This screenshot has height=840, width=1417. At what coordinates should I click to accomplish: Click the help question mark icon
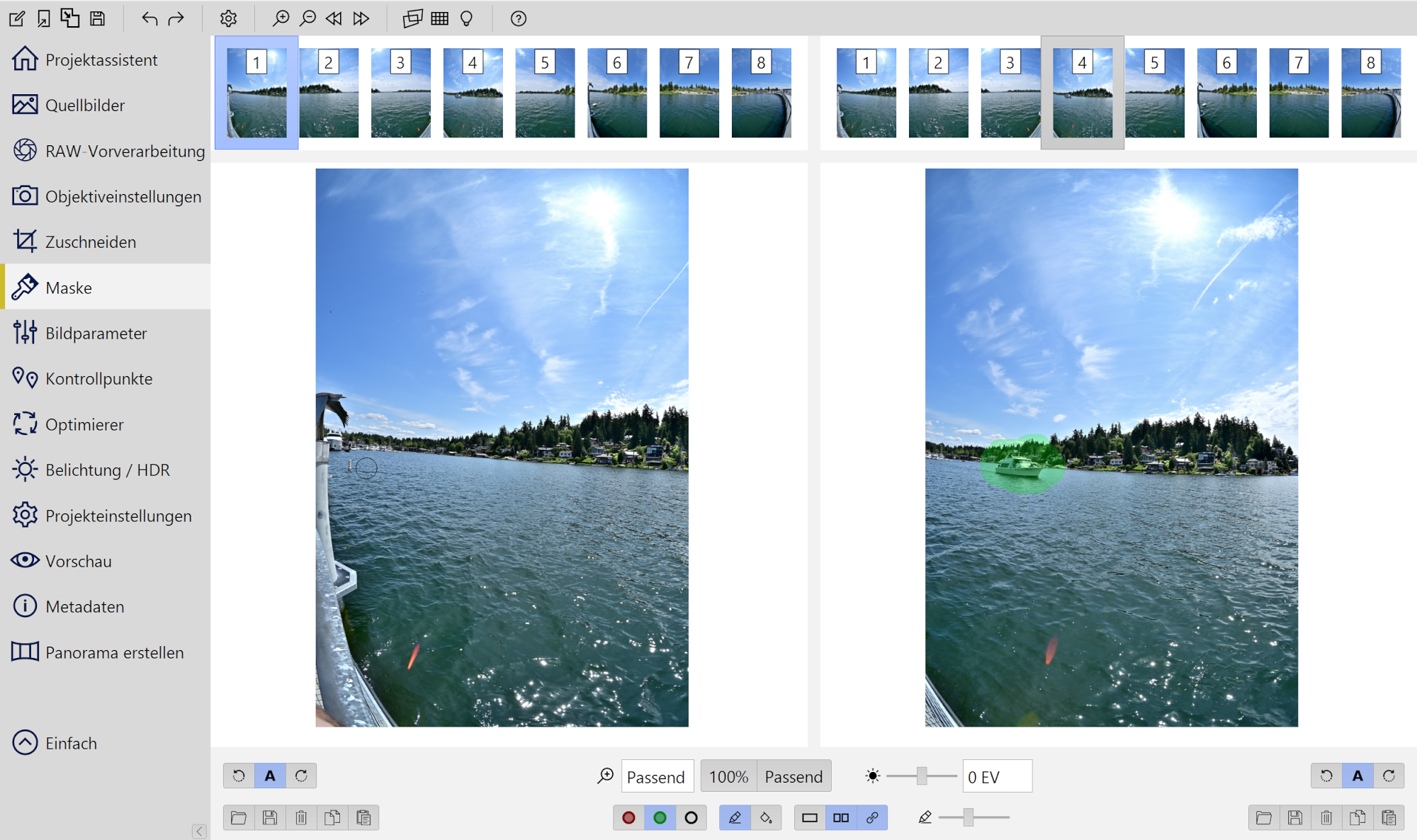[x=518, y=19]
